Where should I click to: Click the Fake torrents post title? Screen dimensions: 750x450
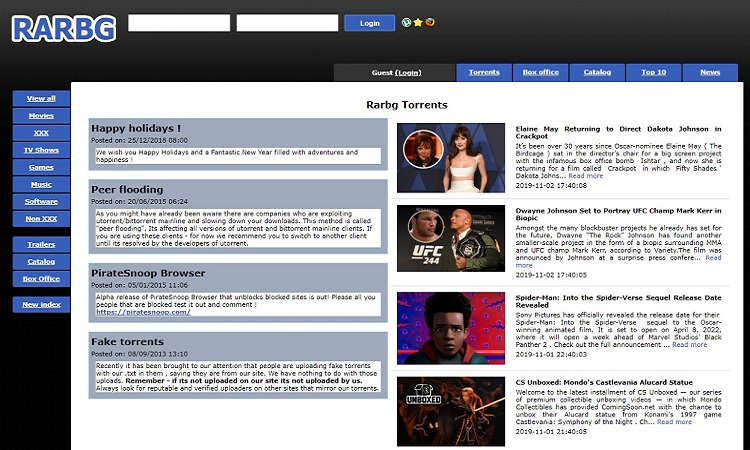128,341
